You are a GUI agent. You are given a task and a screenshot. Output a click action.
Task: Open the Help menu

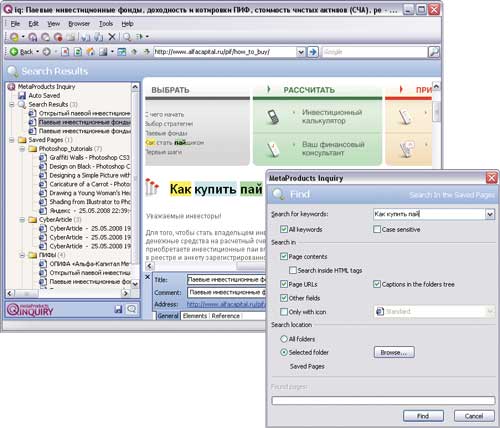[x=127, y=24]
